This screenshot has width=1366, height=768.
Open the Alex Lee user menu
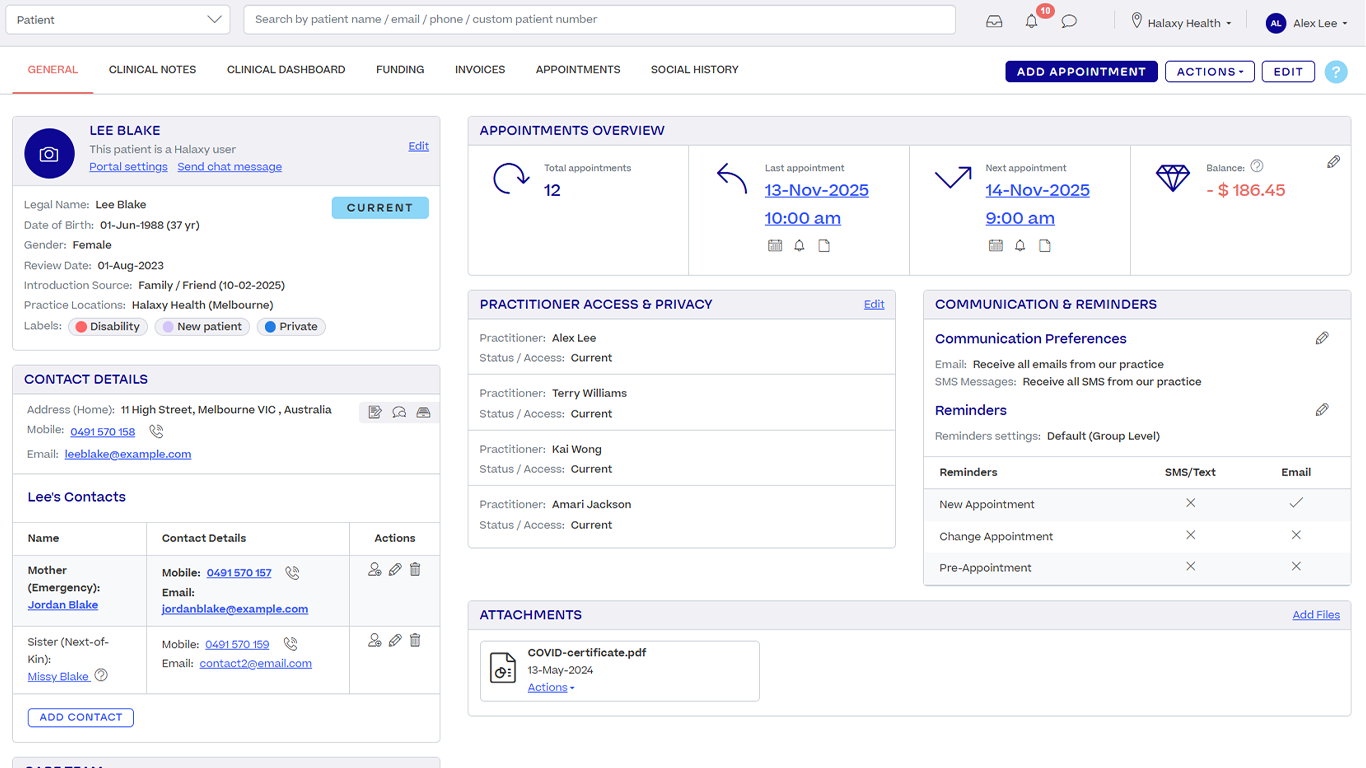click(1307, 23)
